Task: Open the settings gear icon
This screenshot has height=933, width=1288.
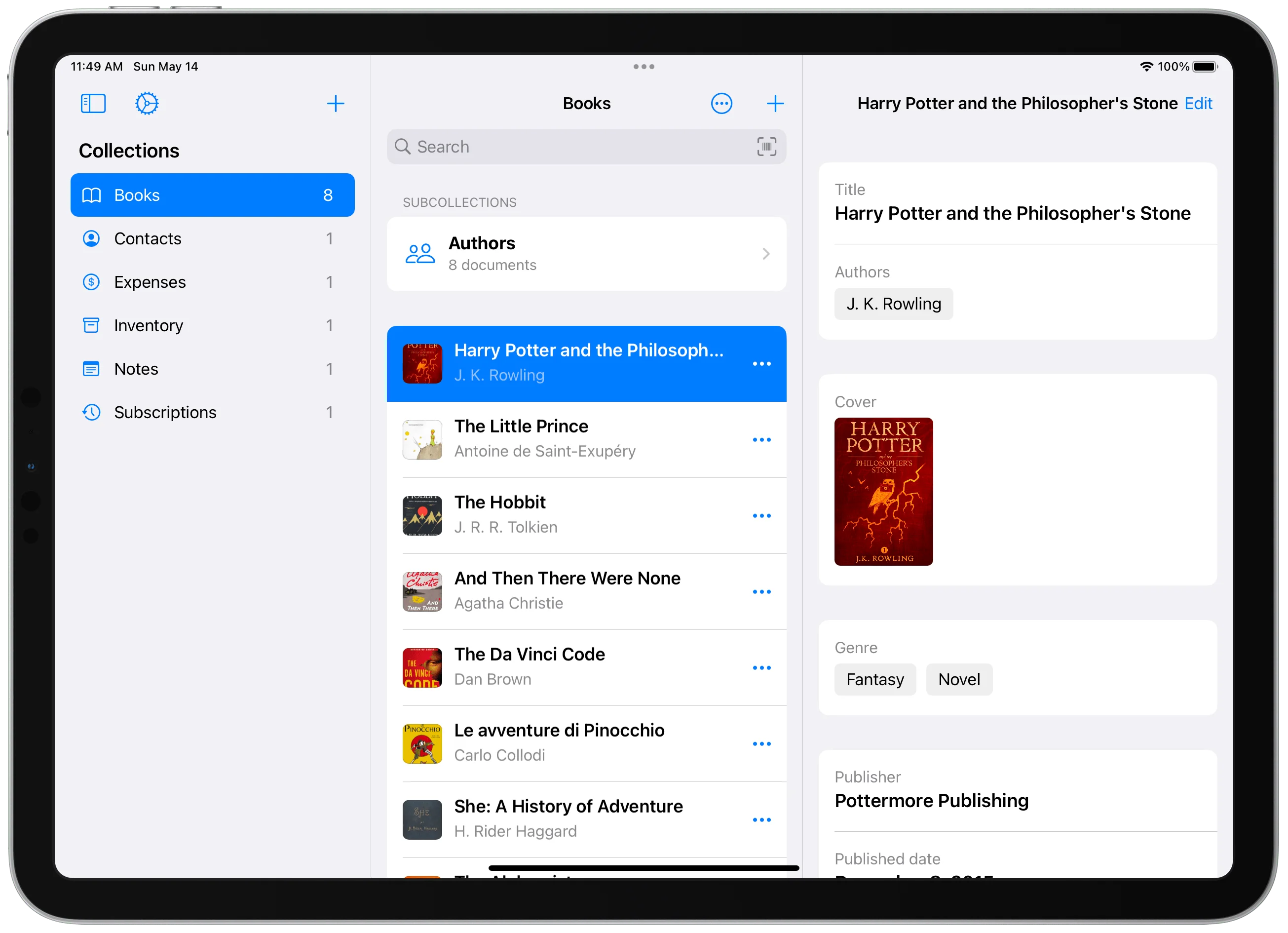Action: pyautogui.click(x=147, y=103)
